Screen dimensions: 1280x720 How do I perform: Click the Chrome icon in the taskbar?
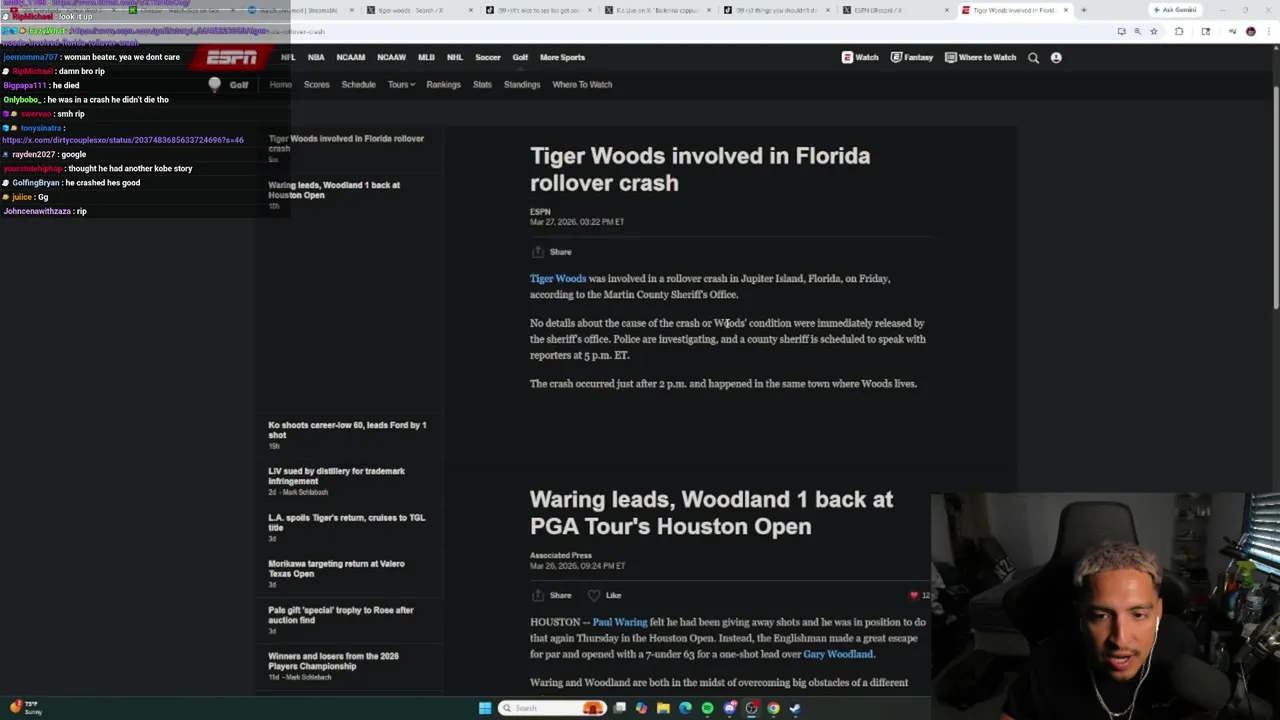click(x=773, y=708)
